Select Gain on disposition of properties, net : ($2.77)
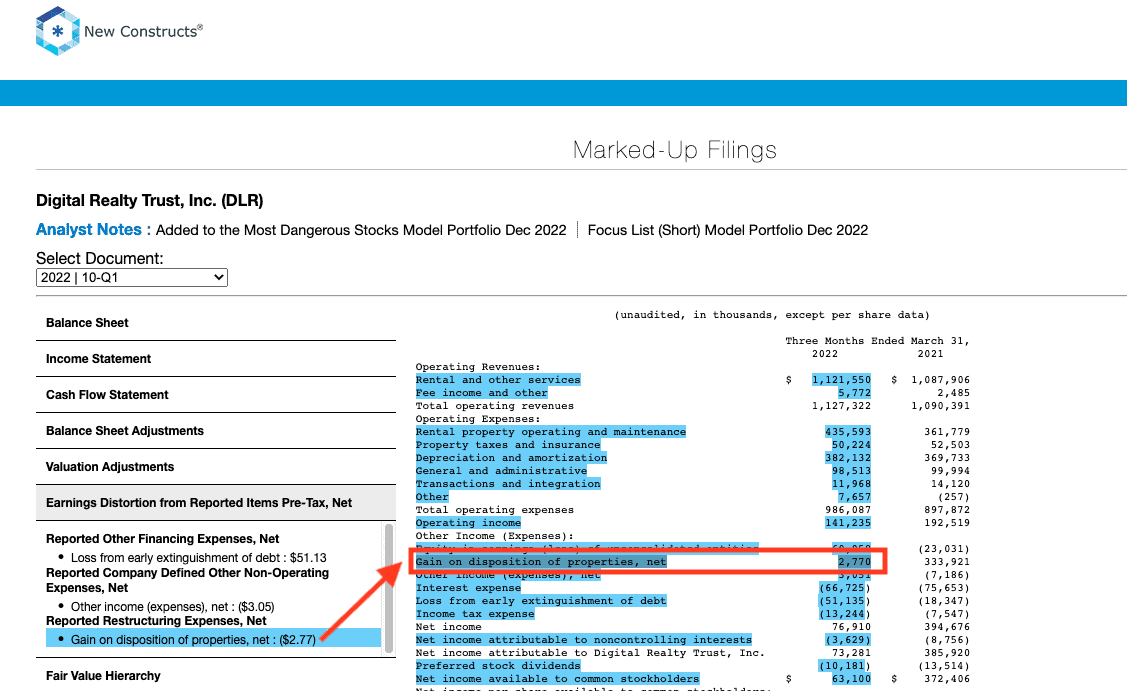Viewport: 1127px width, 691px height. pos(213,639)
